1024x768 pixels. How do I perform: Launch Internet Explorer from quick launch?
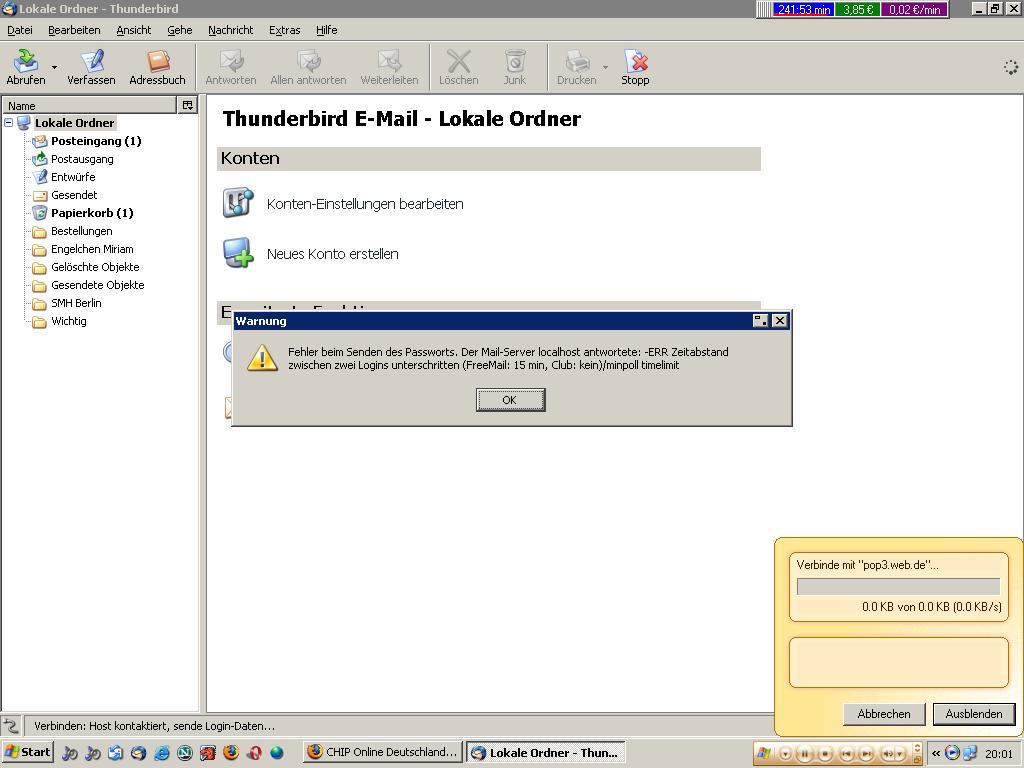click(162, 753)
